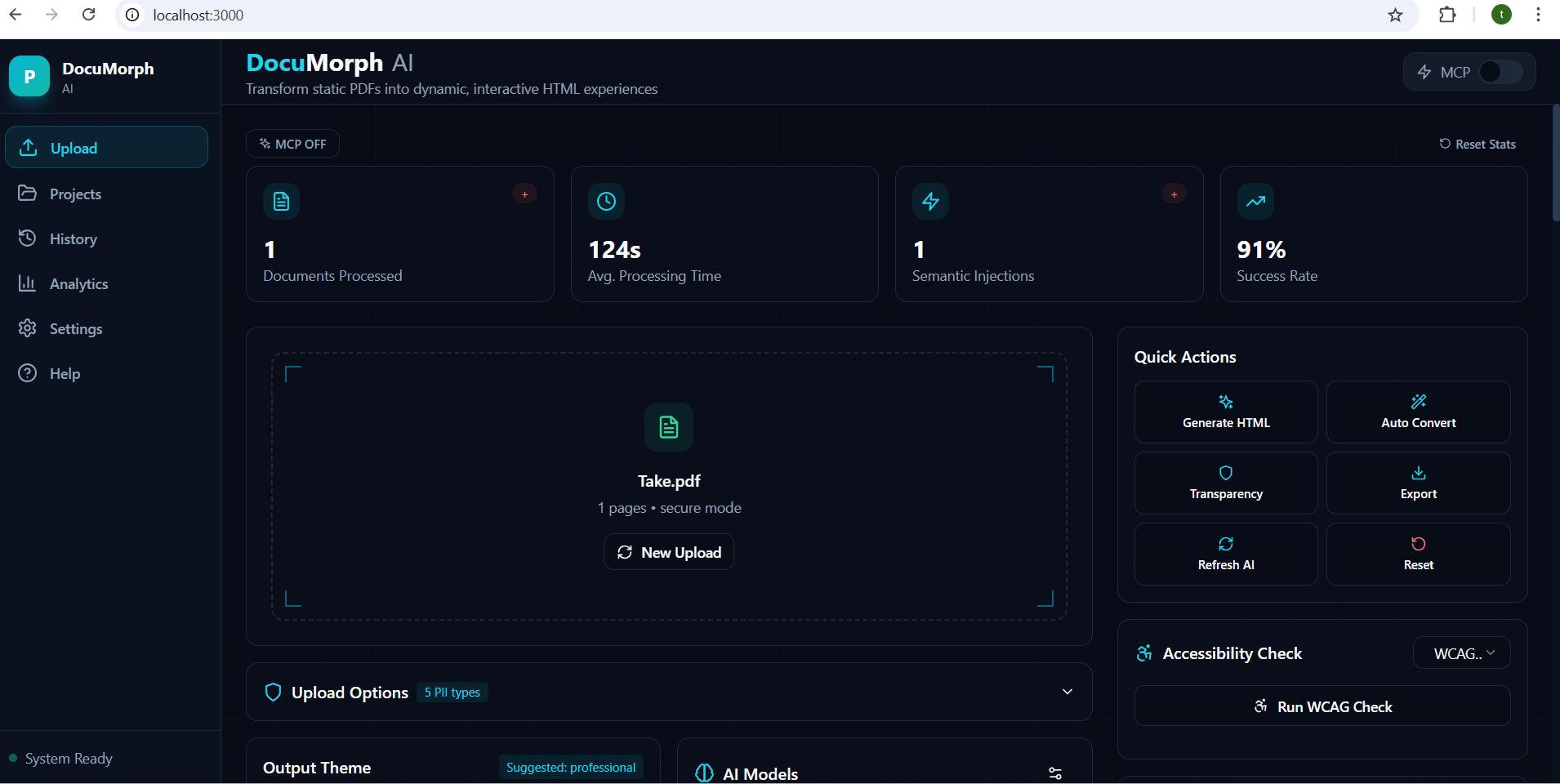Click the MCP lightning bolt icon

pyautogui.click(x=1424, y=72)
